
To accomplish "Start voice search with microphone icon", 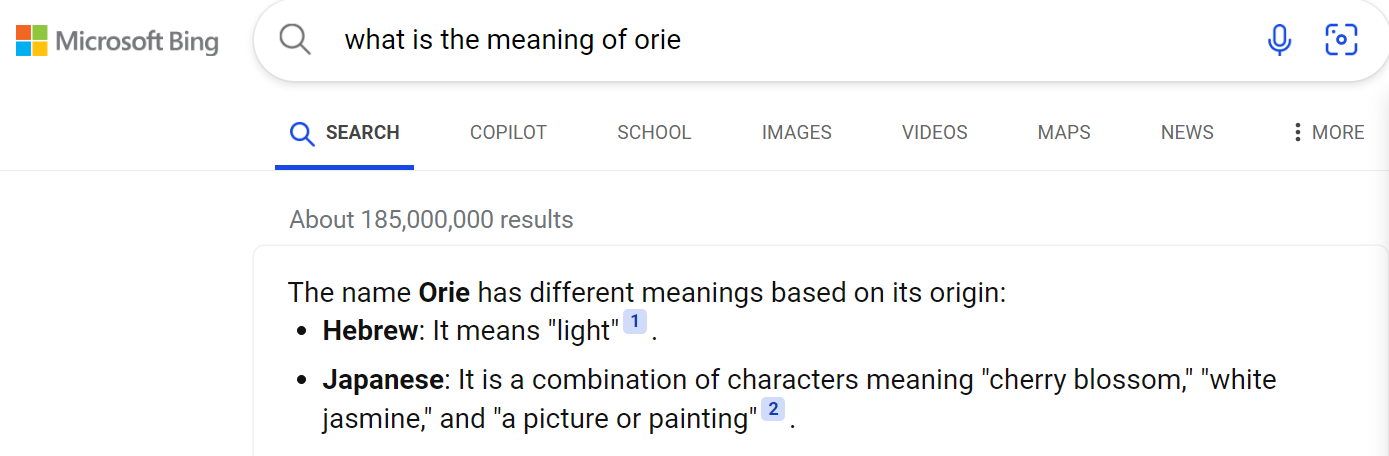I will (x=1279, y=40).
